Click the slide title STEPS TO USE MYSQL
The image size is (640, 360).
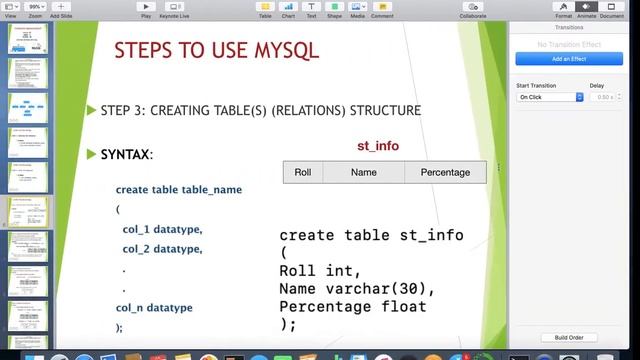pos(216,51)
